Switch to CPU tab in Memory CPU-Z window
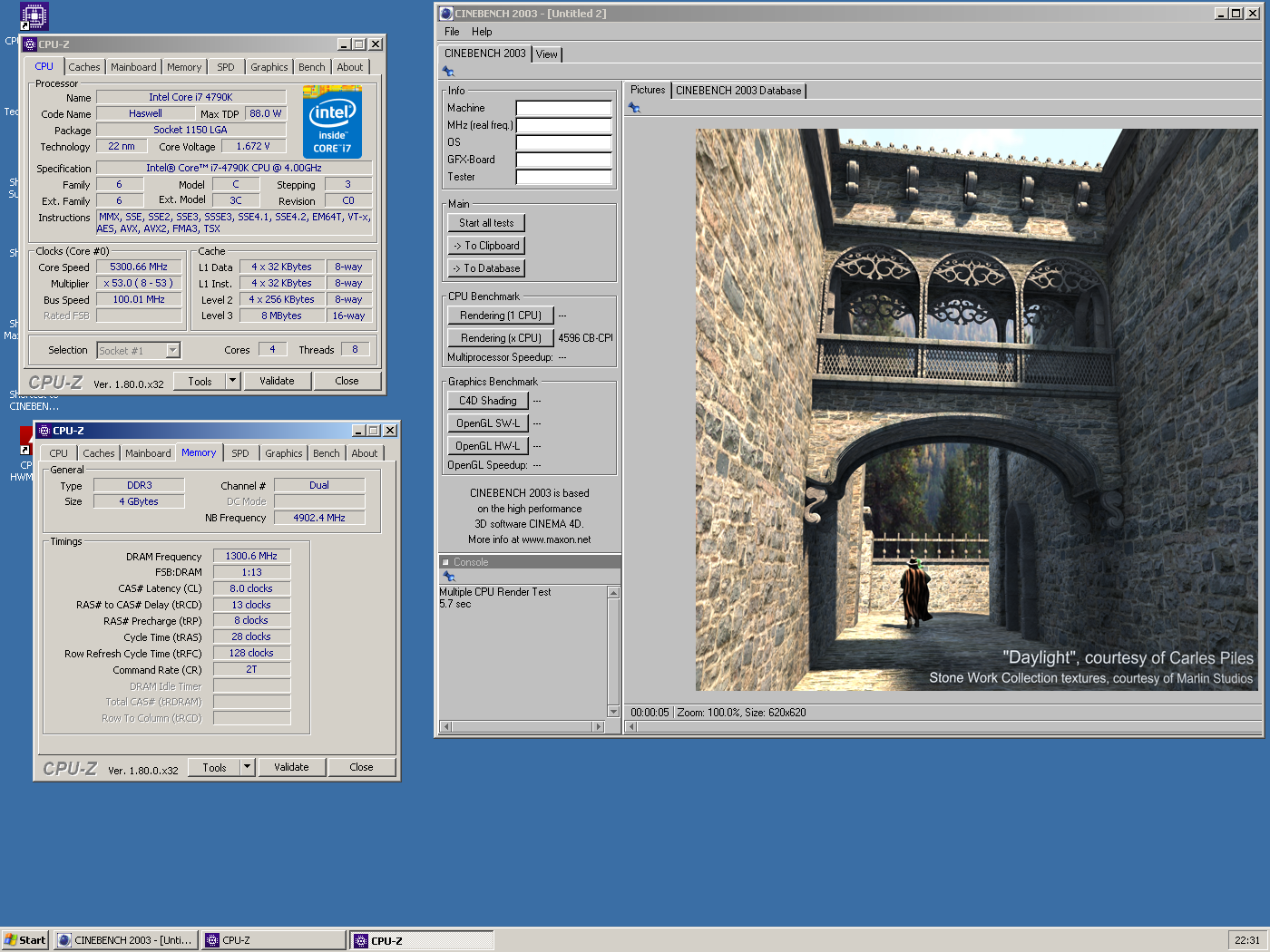Image resolution: width=1270 pixels, height=952 pixels. pos(59,453)
